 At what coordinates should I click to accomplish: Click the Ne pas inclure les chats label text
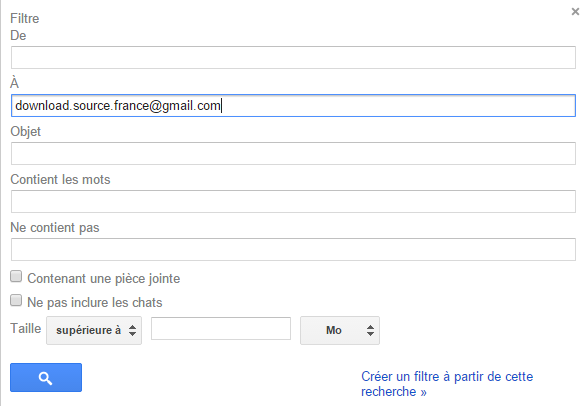click(x=95, y=302)
